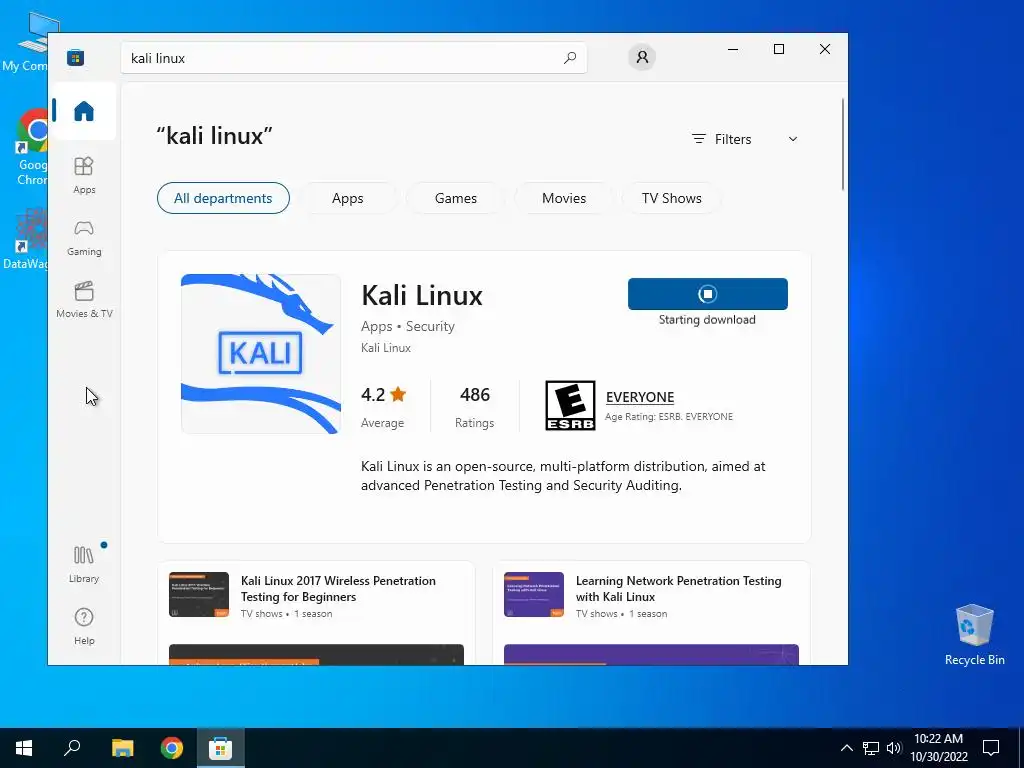Open Help in Store sidebar
1024x768 pixels.
coord(84,626)
